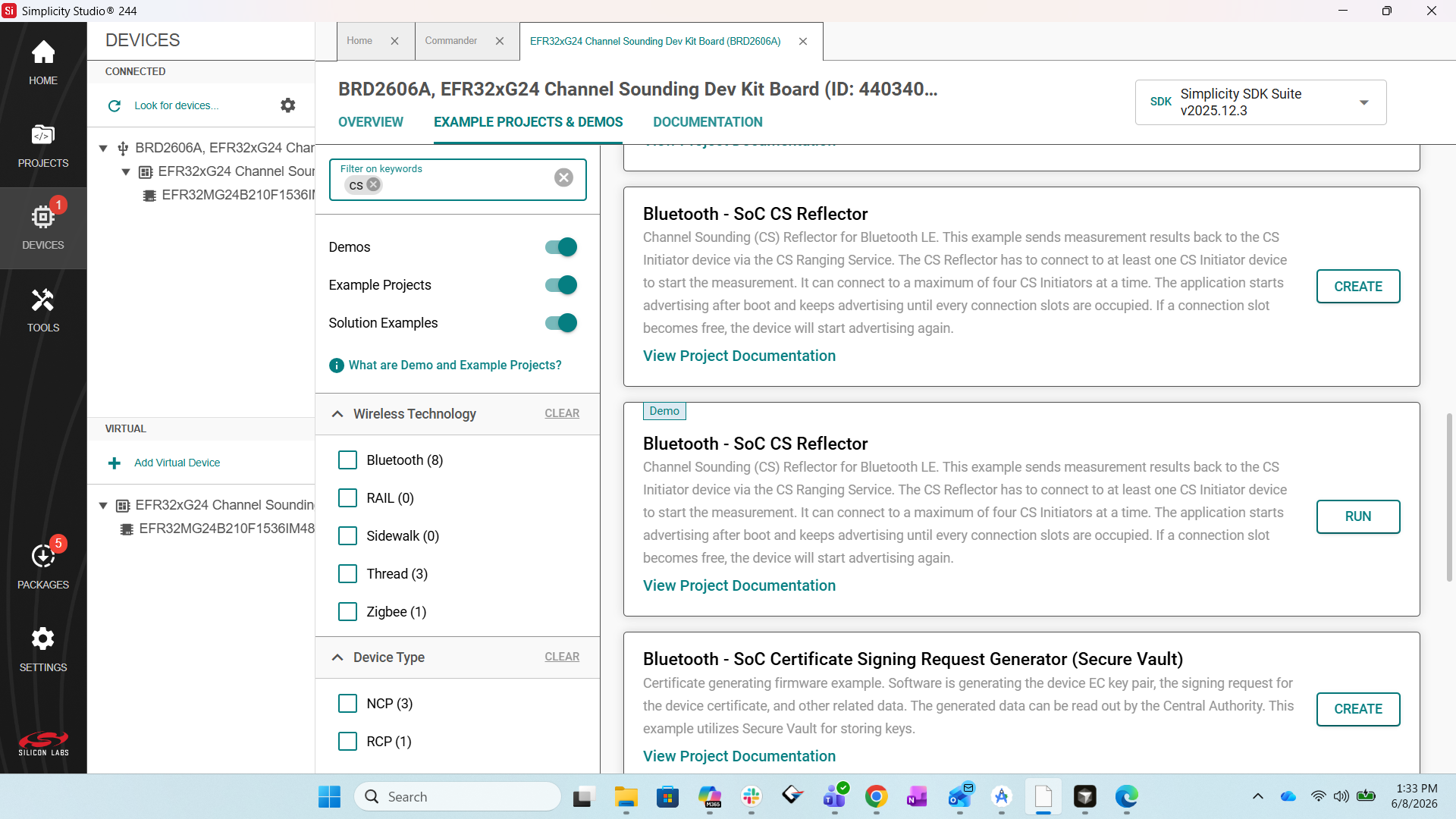This screenshot has height=819, width=1456.
Task: Check the Zigbee (1) filter
Action: tap(347, 612)
